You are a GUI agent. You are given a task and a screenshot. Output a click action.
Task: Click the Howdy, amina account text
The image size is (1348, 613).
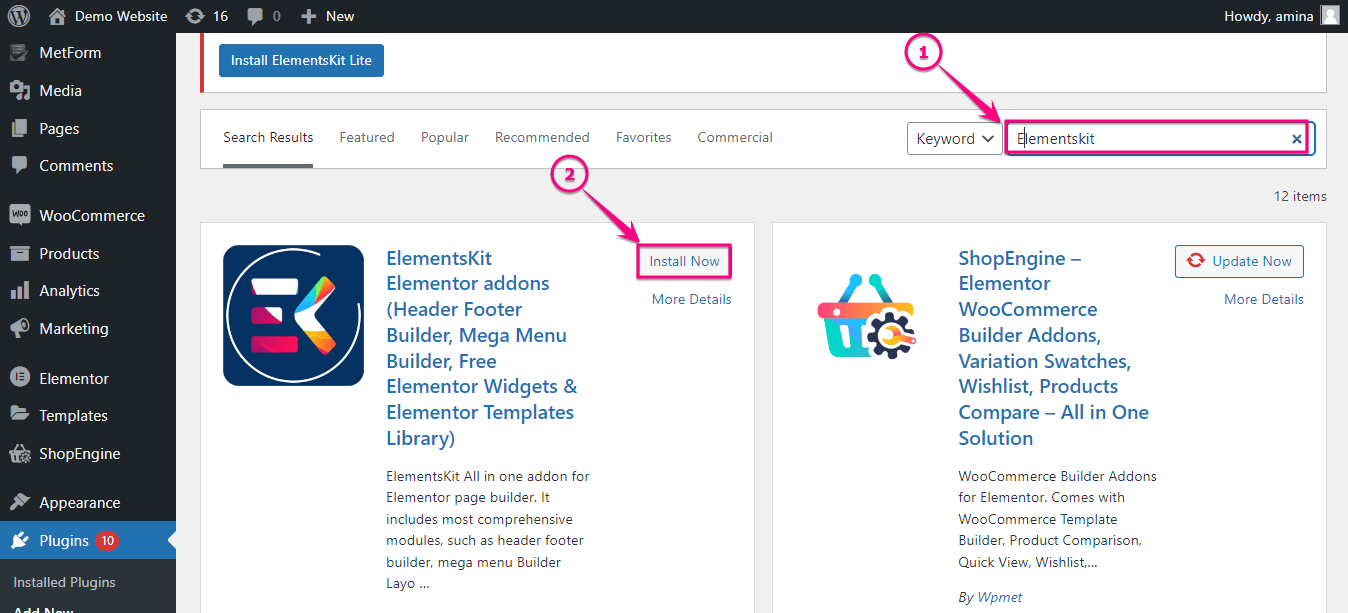coord(1269,16)
